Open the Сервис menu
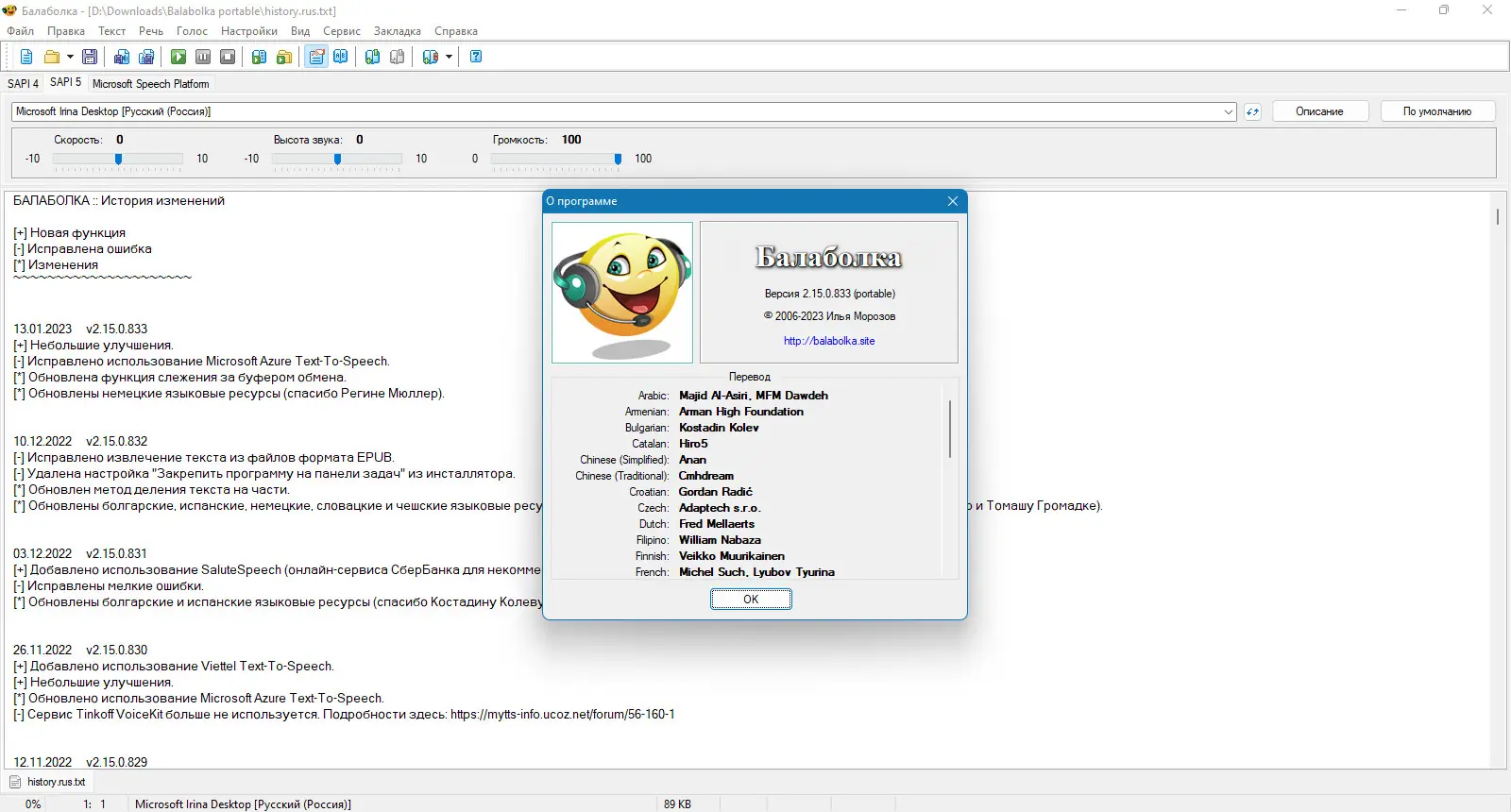Viewport: 1511px width, 812px height. [x=342, y=31]
